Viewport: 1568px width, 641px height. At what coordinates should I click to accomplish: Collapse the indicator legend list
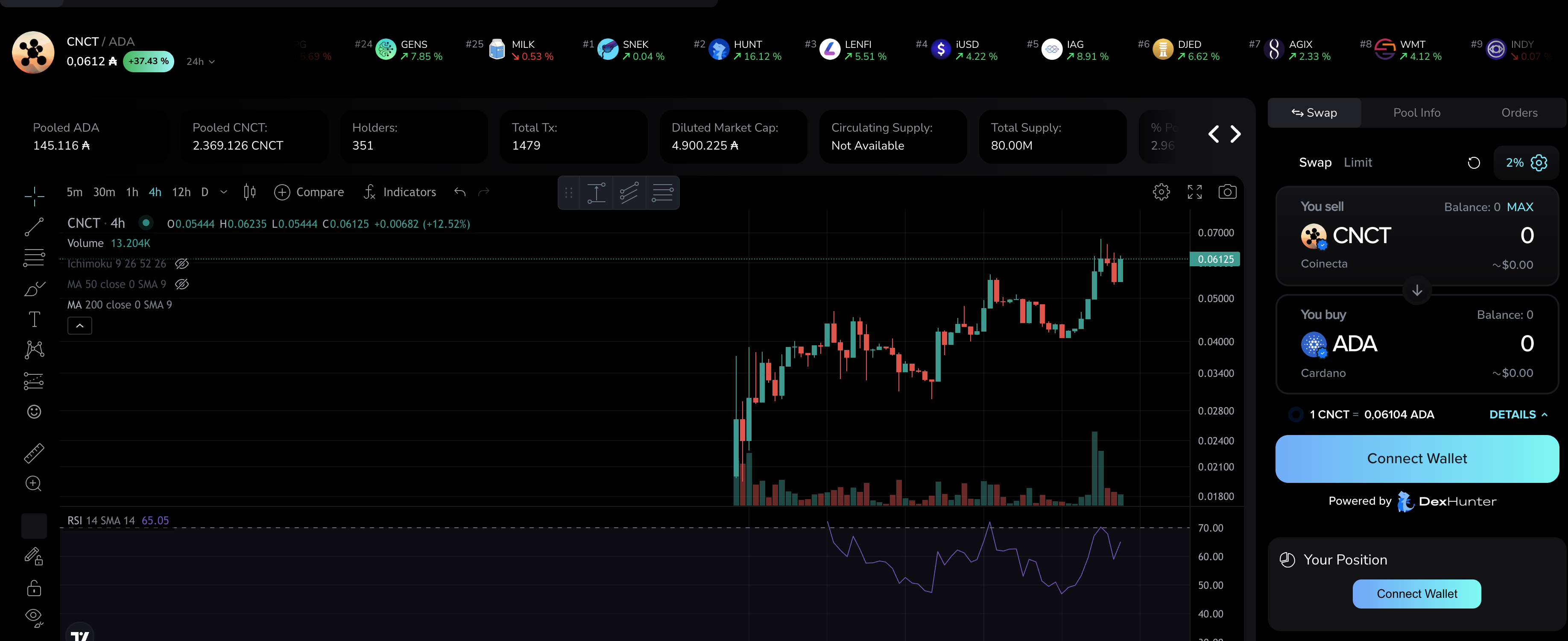pyautogui.click(x=80, y=326)
